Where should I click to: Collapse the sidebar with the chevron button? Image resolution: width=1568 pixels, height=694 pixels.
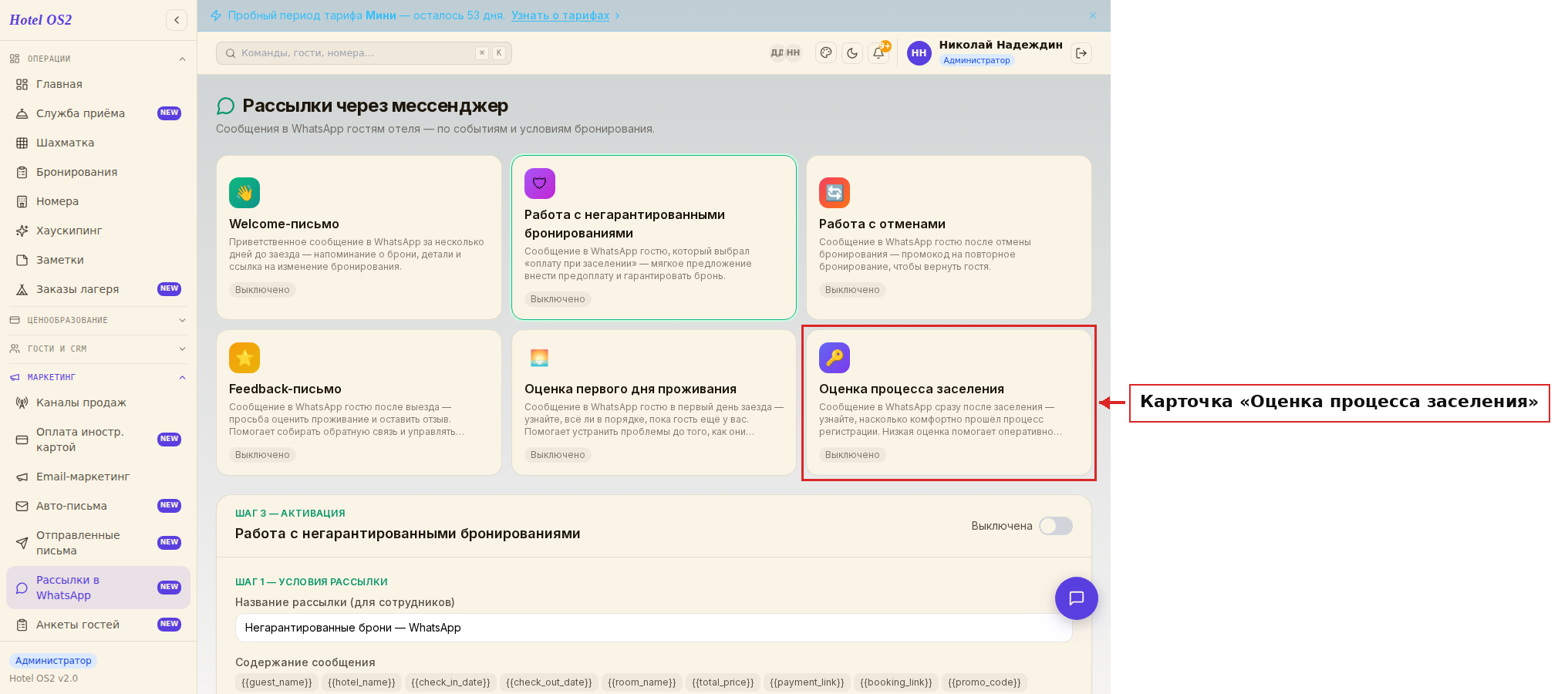(x=177, y=20)
